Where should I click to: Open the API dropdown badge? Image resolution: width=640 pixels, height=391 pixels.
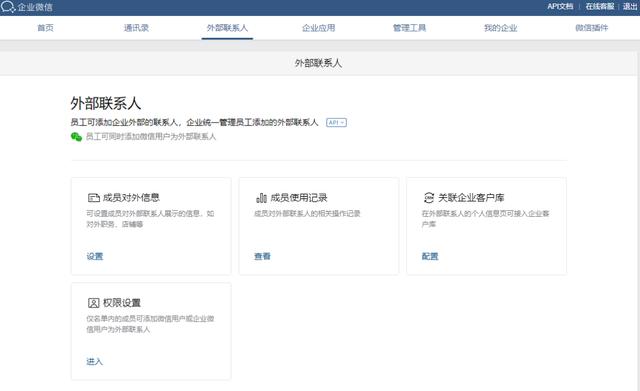click(336, 122)
